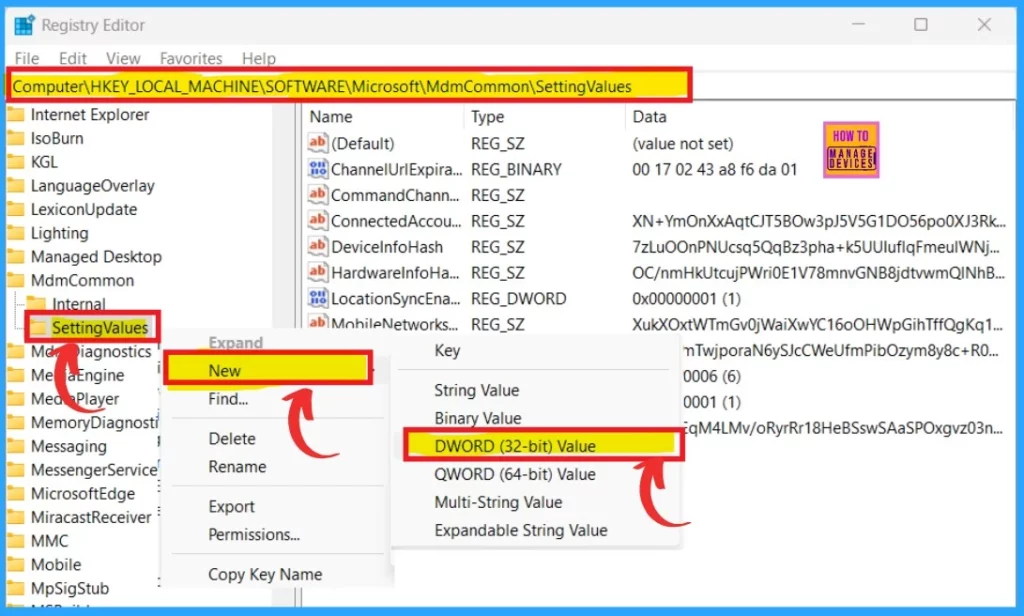Screen dimensions: 1024x616
Task: Click the ConnectedAccou string value icon
Action: (317, 220)
